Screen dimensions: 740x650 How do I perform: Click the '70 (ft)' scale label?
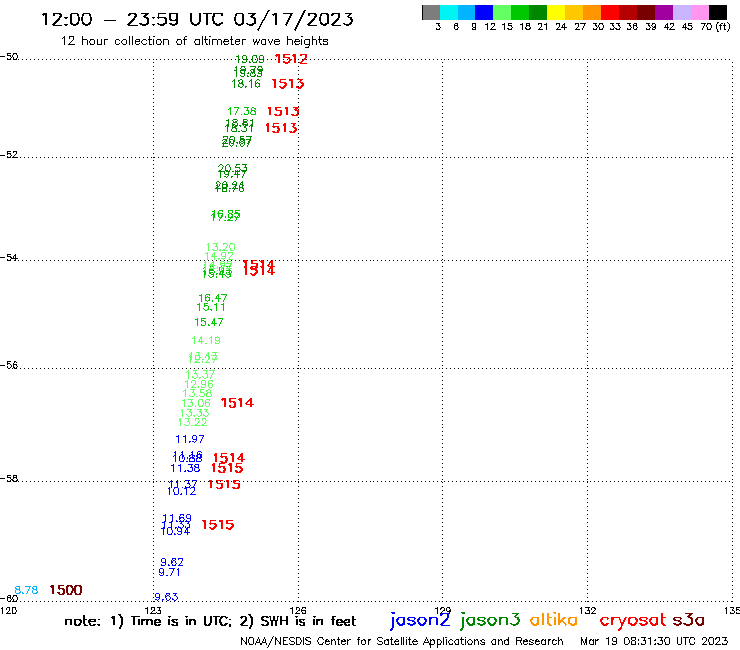click(715, 27)
